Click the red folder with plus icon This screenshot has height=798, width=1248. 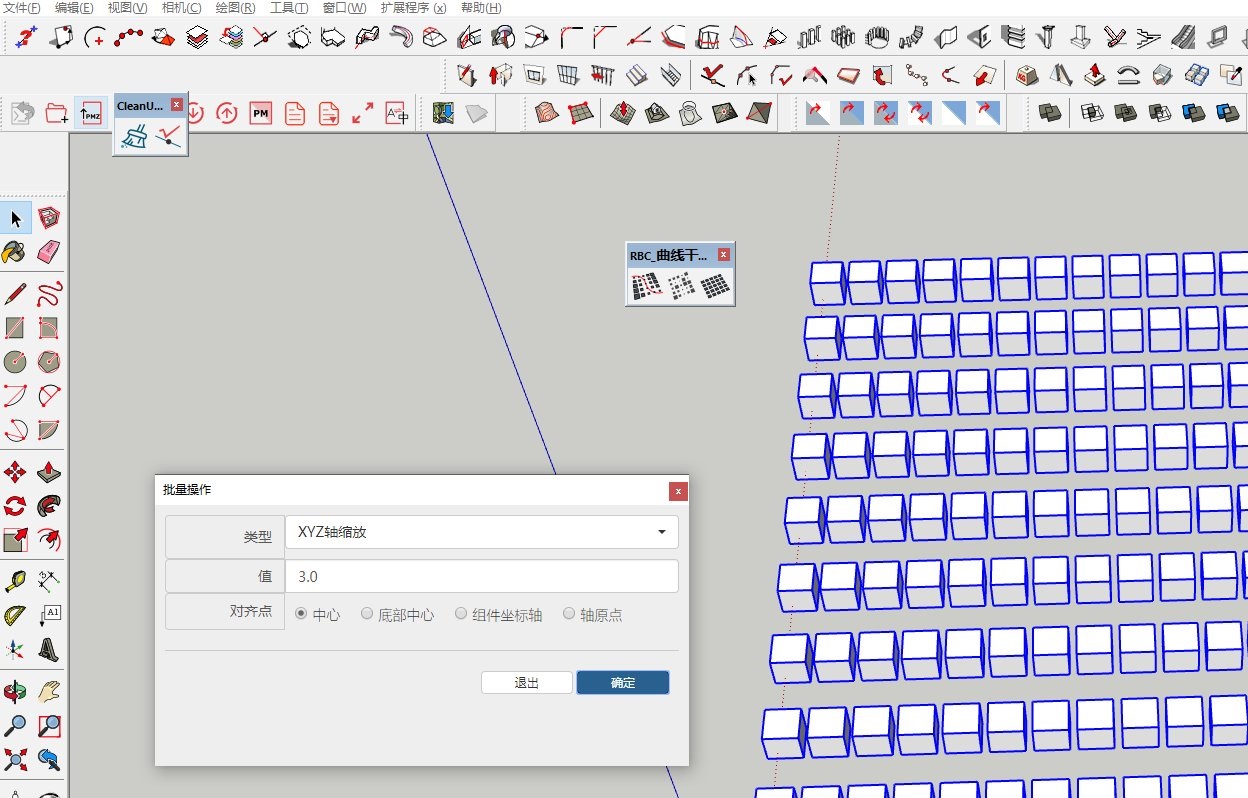click(x=57, y=113)
